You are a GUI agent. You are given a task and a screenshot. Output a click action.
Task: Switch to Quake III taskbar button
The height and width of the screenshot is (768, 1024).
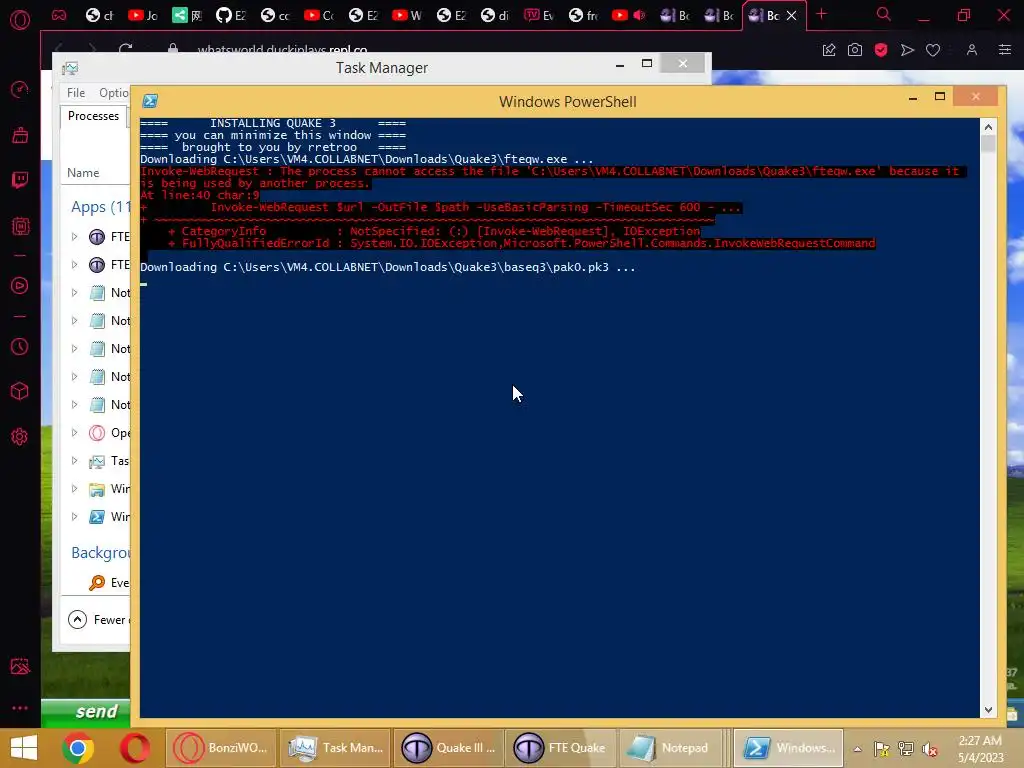448,748
